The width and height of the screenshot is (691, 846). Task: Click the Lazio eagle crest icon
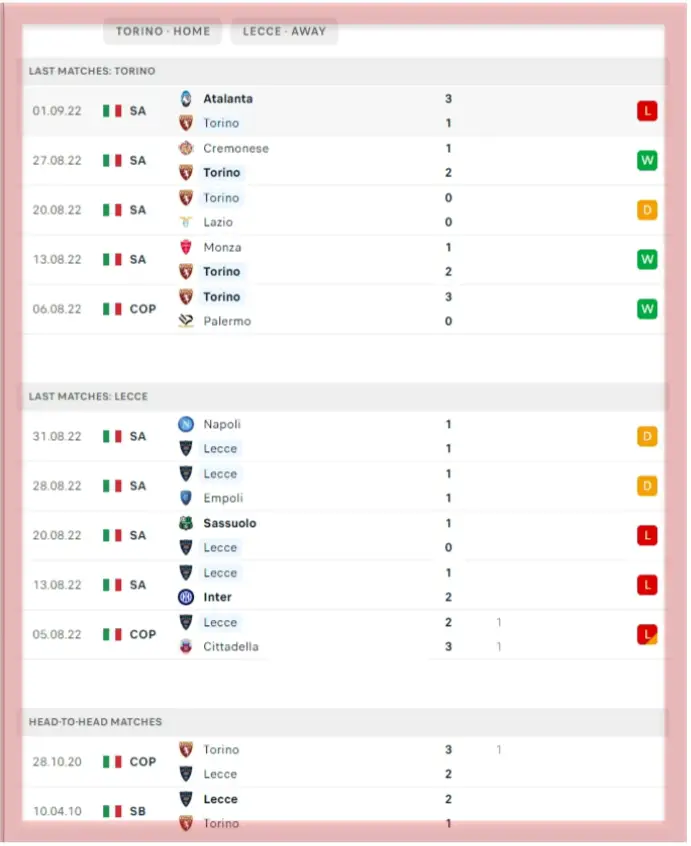185,222
